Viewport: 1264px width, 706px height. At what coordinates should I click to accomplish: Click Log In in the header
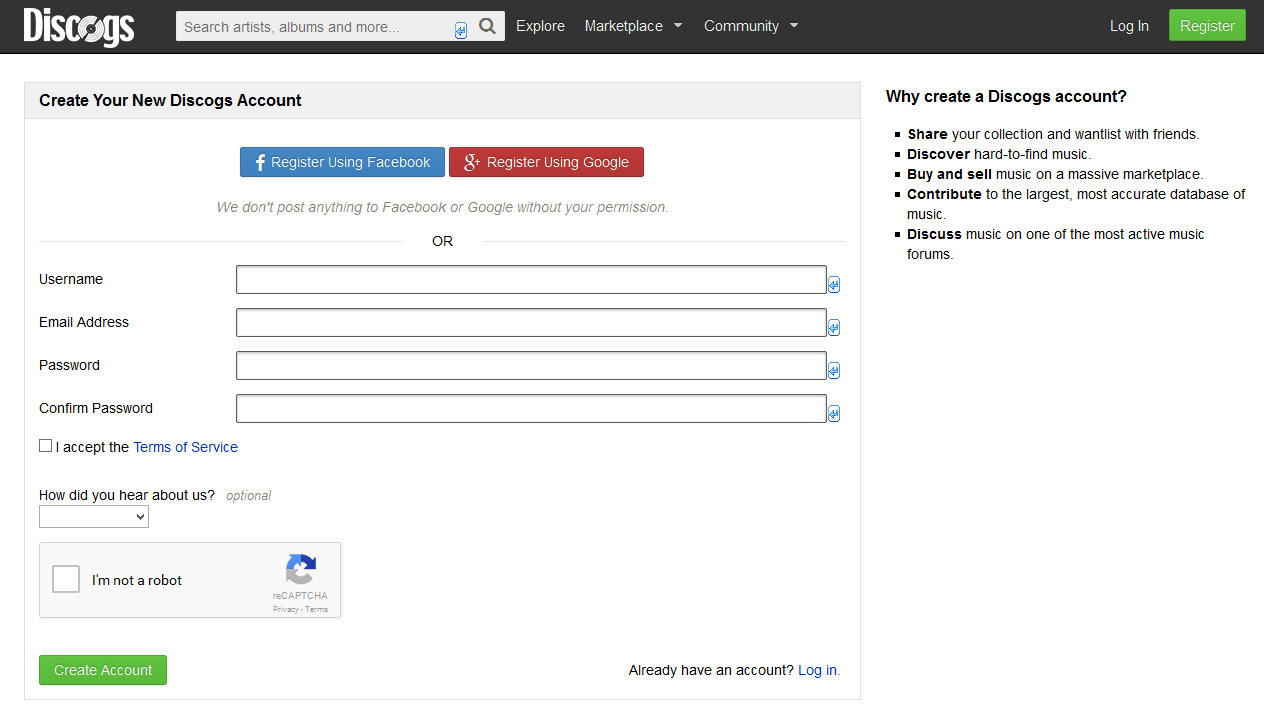pyautogui.click(x=1129, y=26)
